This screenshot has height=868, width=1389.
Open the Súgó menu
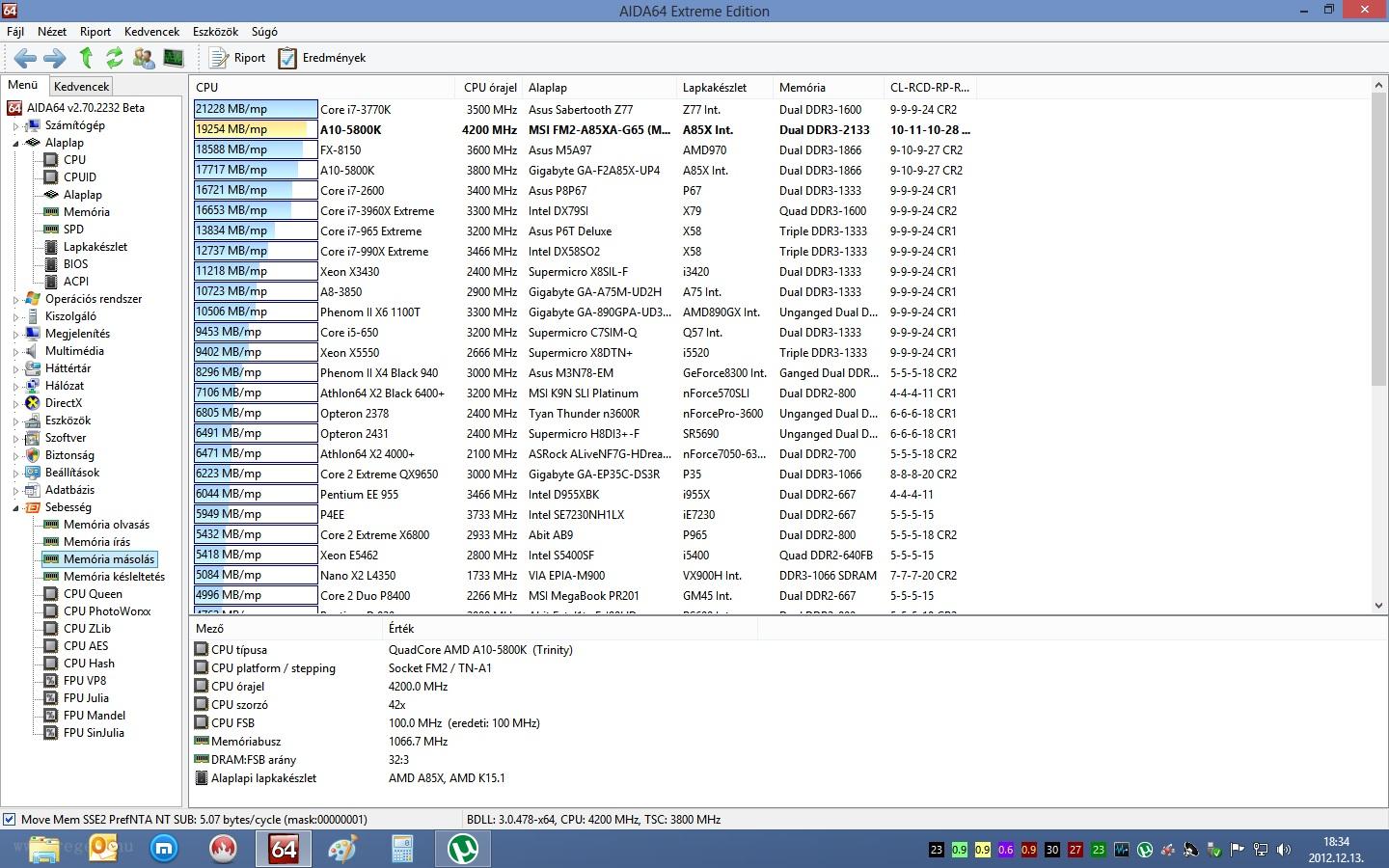264,32
